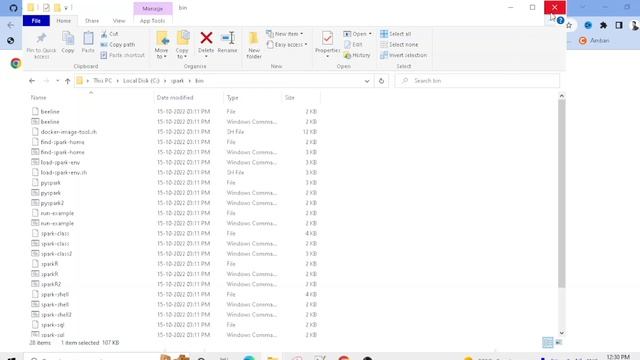Viewport: 640px width, 360px height.
Task: Open recent locations dropdown arrow
Action: point(58,81)
